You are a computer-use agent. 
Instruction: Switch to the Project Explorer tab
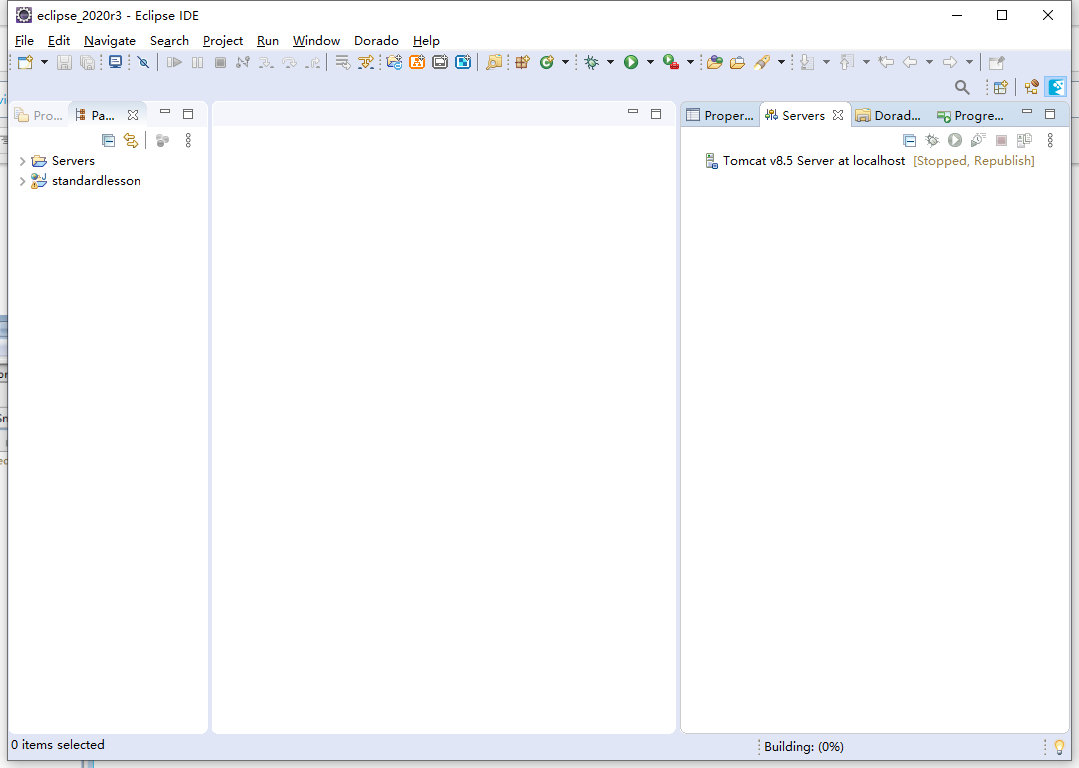pos(39,115)
